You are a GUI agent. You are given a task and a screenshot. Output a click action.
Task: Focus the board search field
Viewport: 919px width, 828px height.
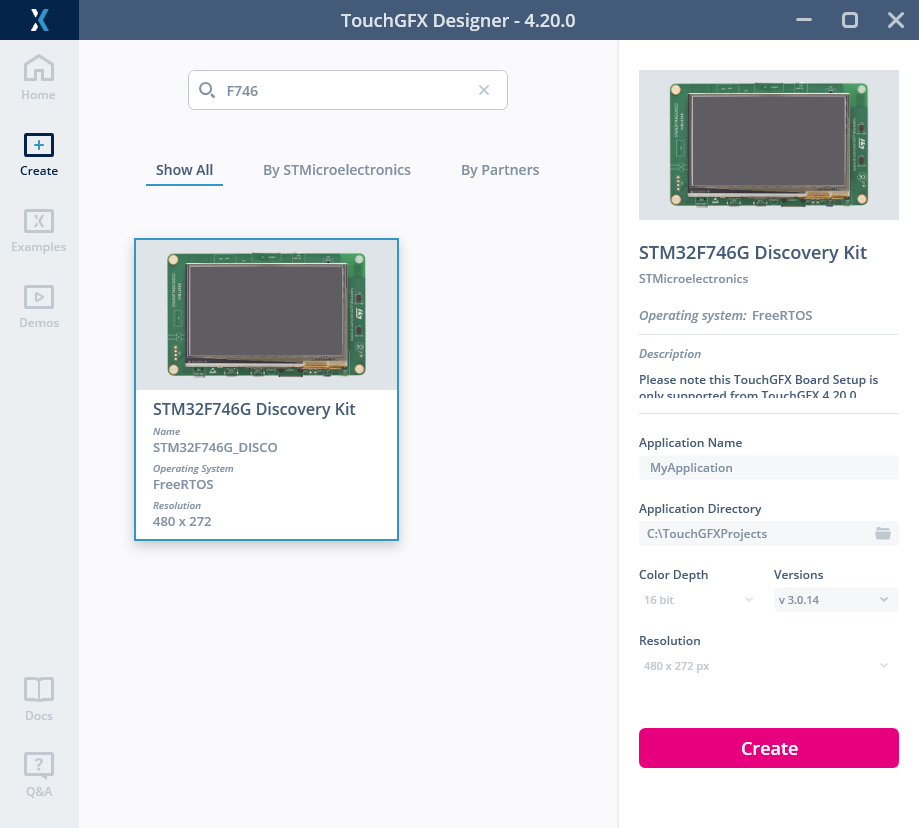tap(348, 90)
